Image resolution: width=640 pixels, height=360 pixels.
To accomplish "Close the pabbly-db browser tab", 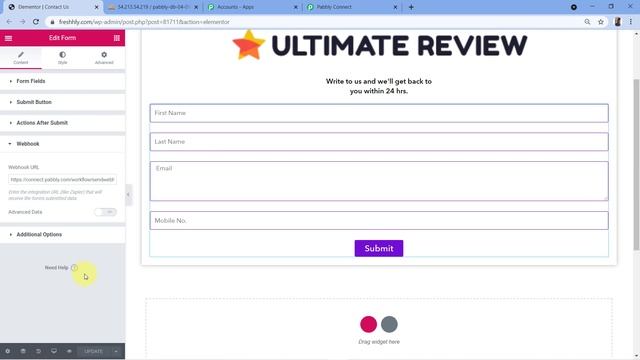I will click(196, 7).
